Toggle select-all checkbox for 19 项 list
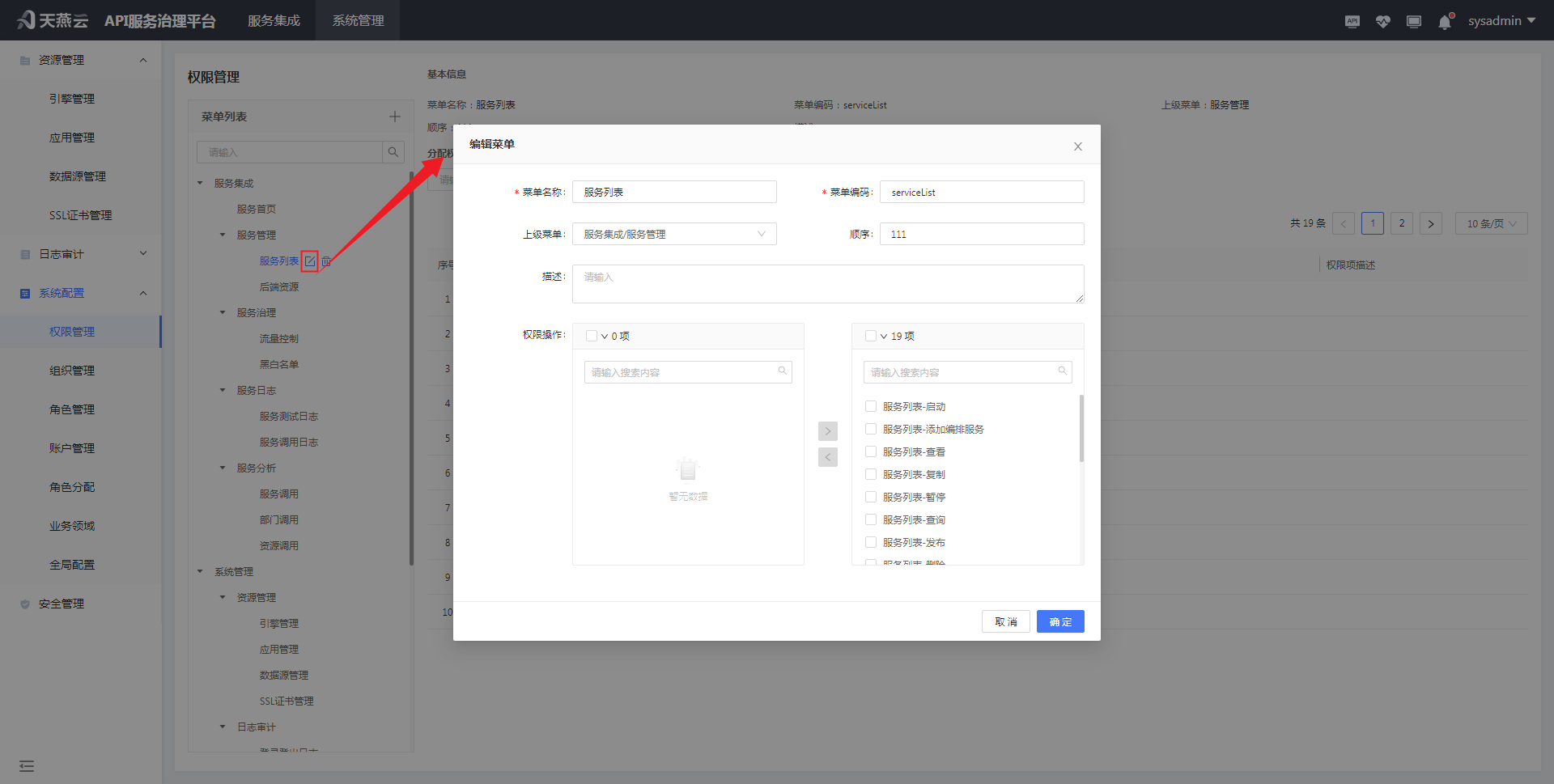This screenshot has width=1554, height=784. [870, 336]
